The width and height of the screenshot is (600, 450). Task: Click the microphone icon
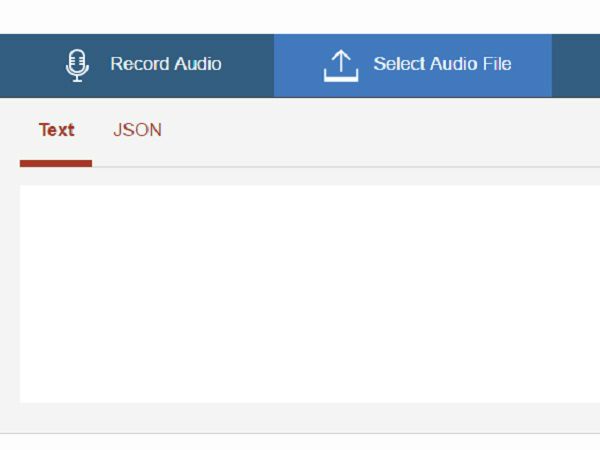[77, 65]
